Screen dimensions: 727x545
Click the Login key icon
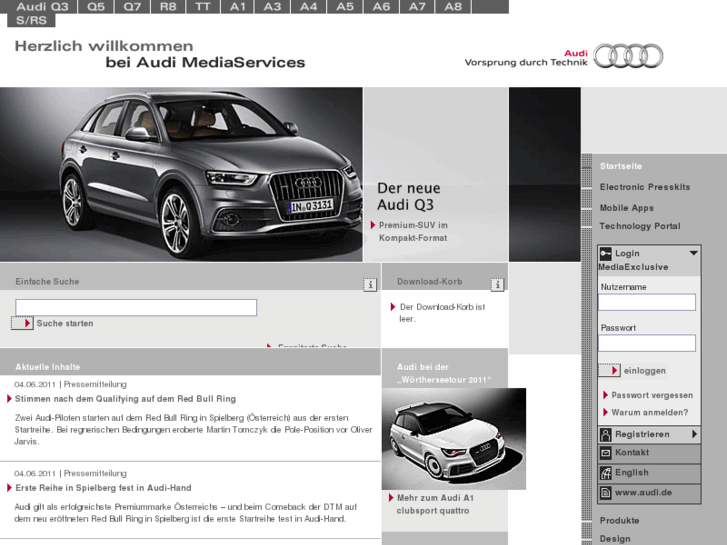tap(606, 253)
